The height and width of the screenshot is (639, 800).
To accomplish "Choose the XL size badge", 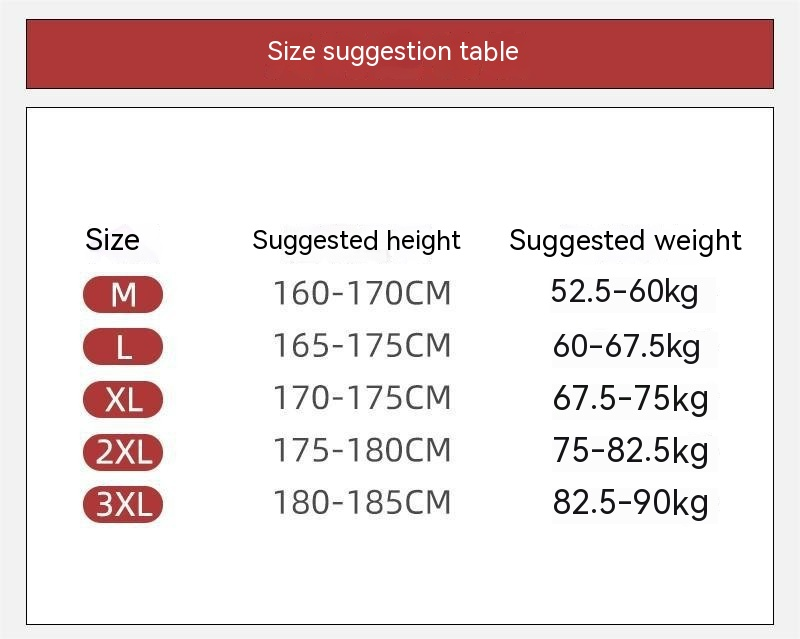I will 123,400.
